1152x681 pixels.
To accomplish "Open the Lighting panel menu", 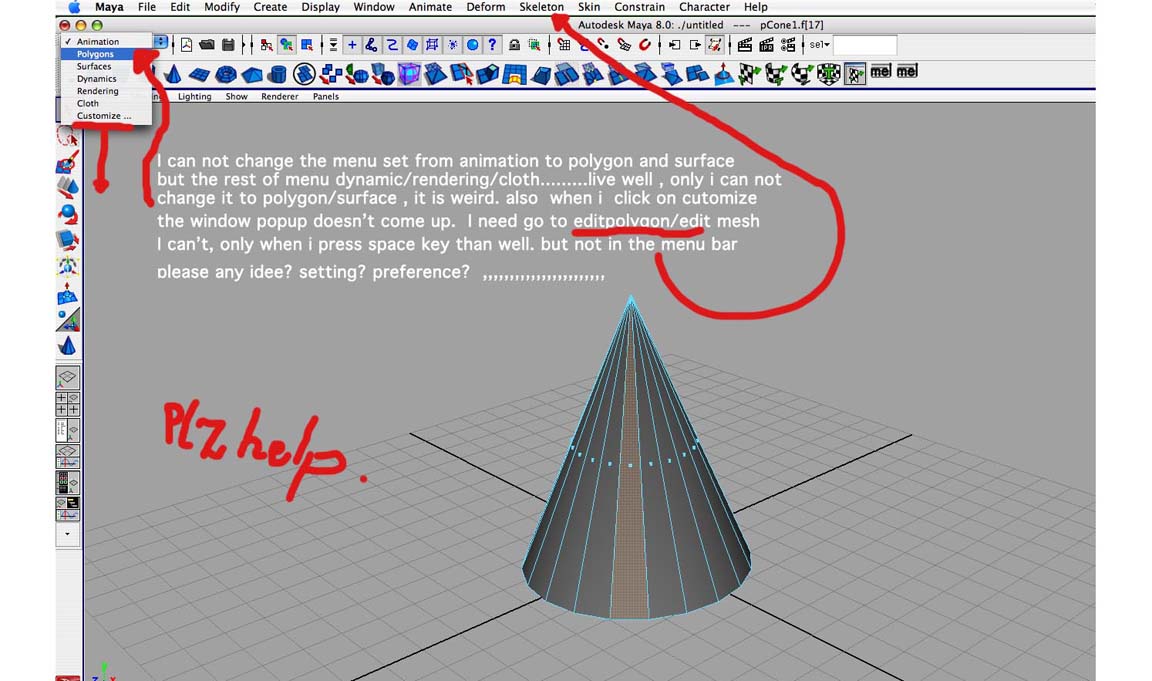I will (195, 96).
